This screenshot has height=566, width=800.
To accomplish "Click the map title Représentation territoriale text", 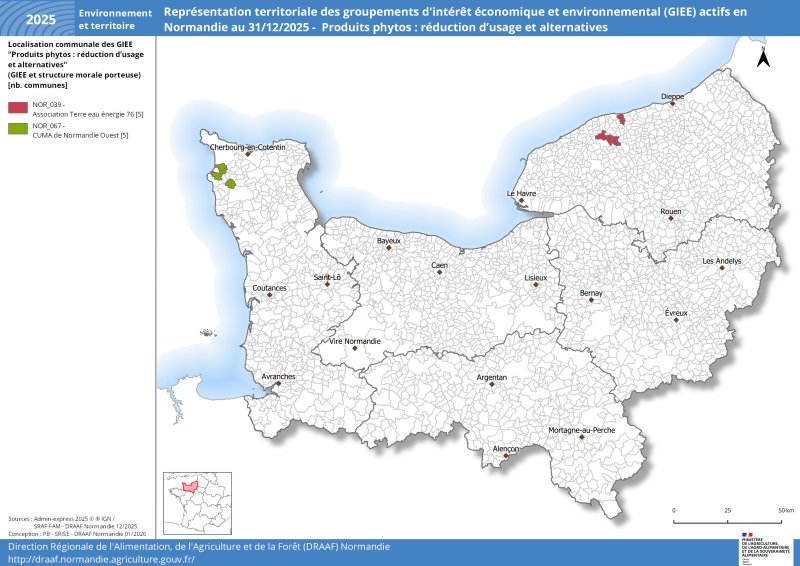I will click(455, 19).
